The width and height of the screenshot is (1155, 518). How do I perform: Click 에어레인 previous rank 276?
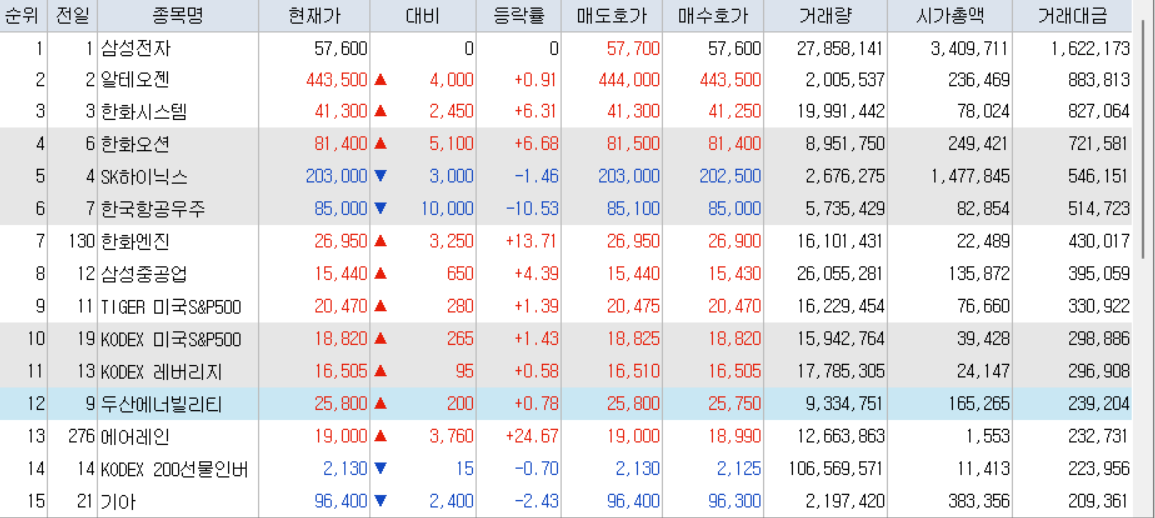(82, 436)
